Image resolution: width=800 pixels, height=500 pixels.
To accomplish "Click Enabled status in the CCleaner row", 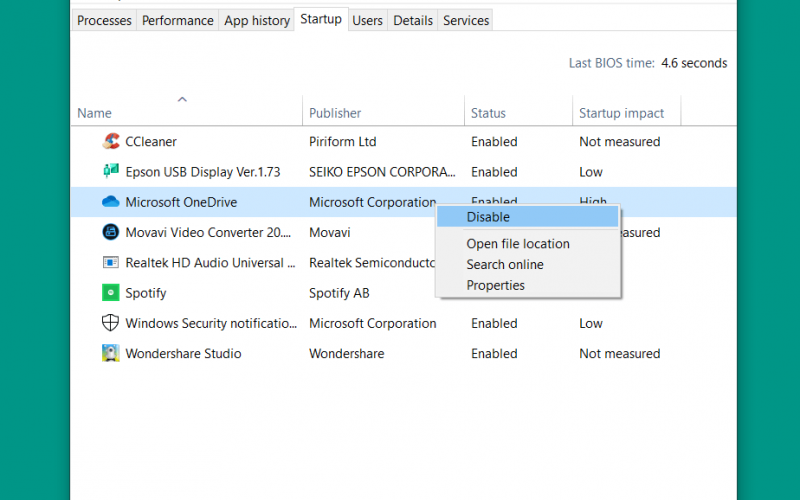I will coord(494,141).
